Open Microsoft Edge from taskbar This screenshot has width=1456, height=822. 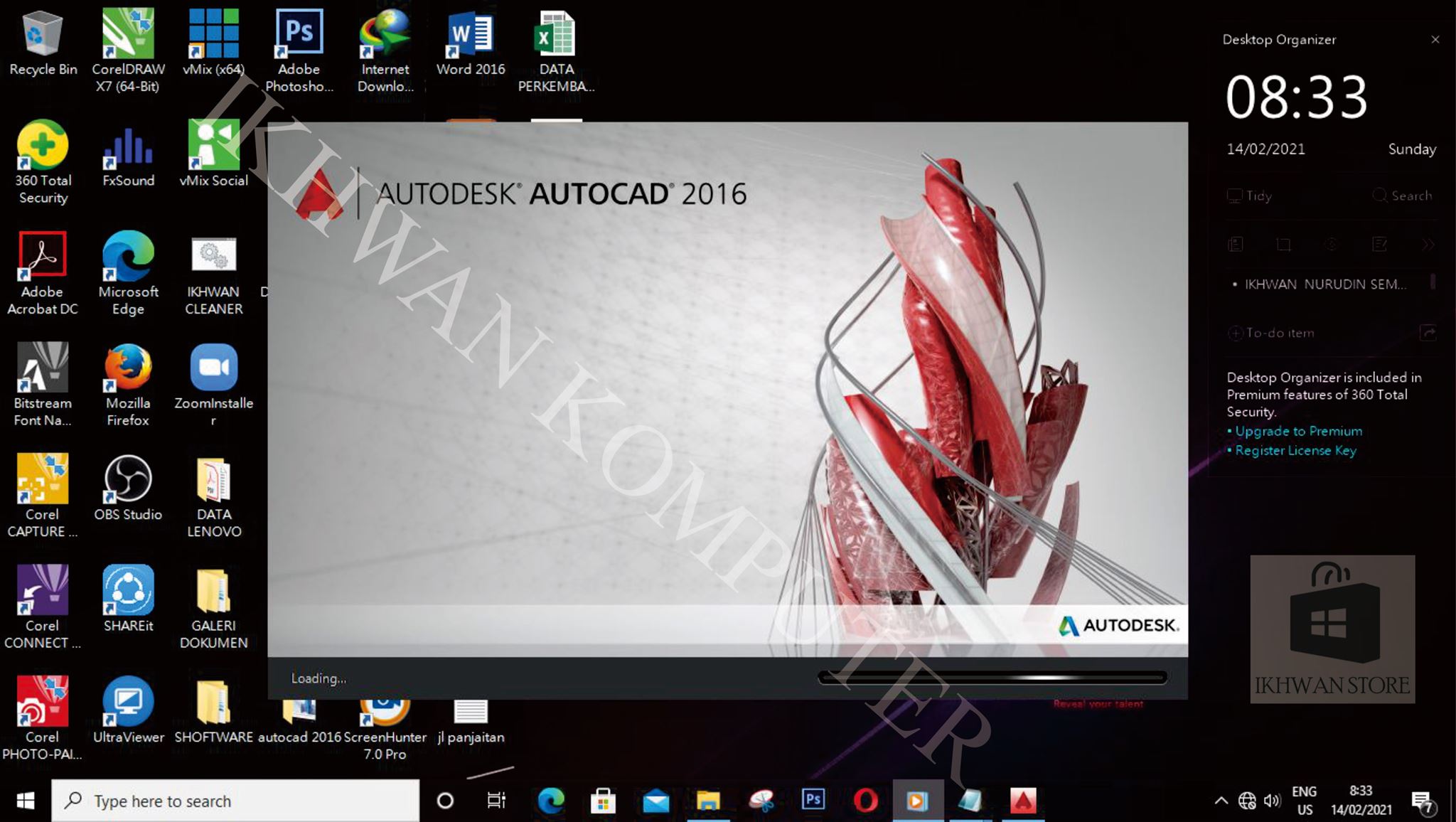pyautogui.click(x=551, y=801)
